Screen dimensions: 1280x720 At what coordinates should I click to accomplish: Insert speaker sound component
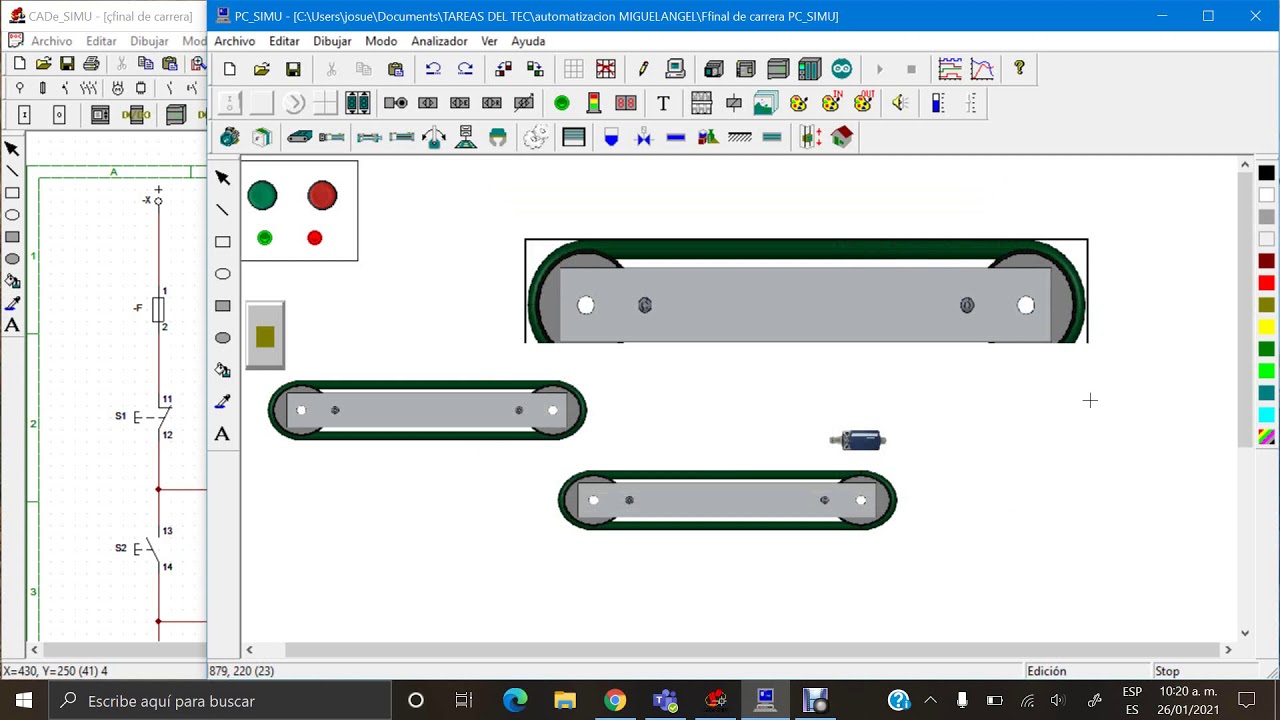[x=899, y=103]
